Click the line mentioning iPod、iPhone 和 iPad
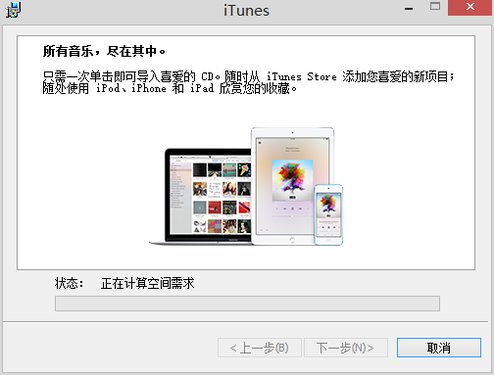This screenshot has height=375, width=494. (170, 88)
